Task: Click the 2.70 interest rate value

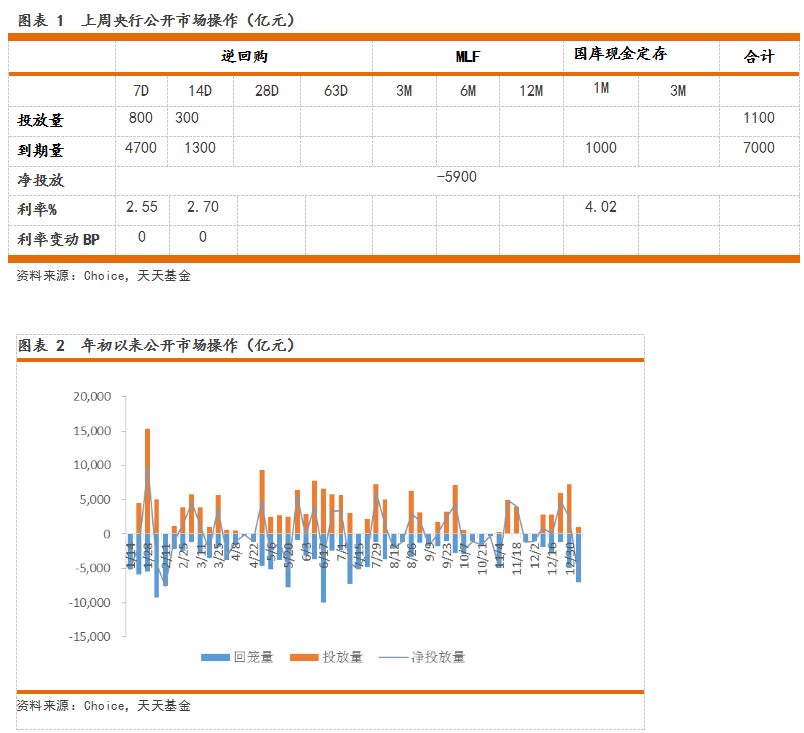Action: 203,207
